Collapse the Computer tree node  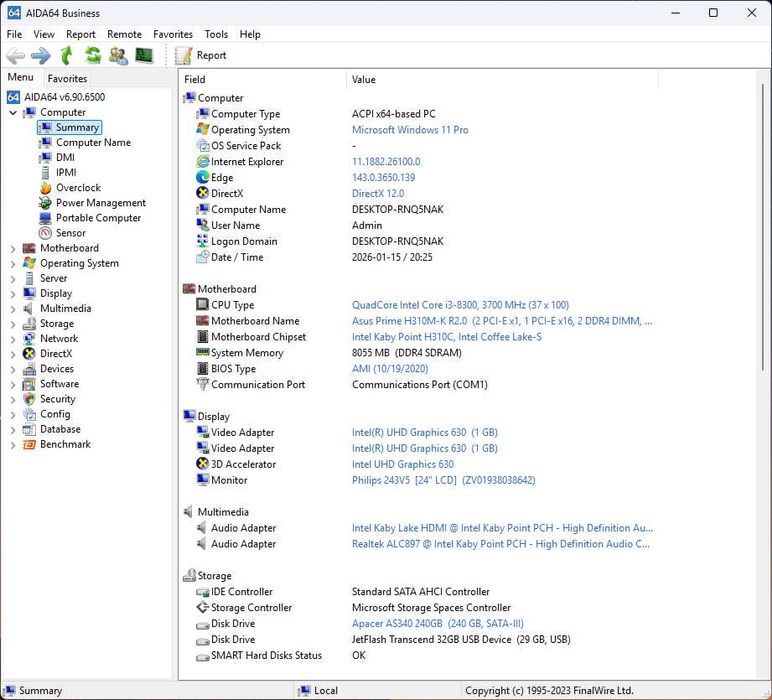coord(13,113)
